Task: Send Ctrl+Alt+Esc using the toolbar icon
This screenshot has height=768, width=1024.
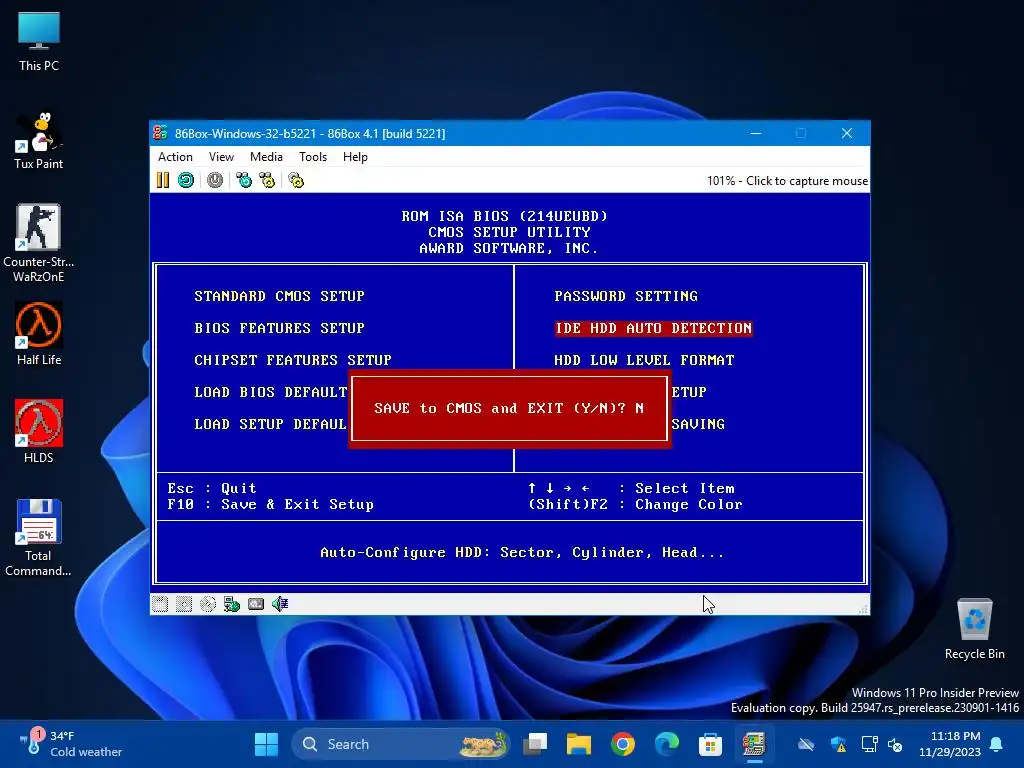Action: click(267, 180)
